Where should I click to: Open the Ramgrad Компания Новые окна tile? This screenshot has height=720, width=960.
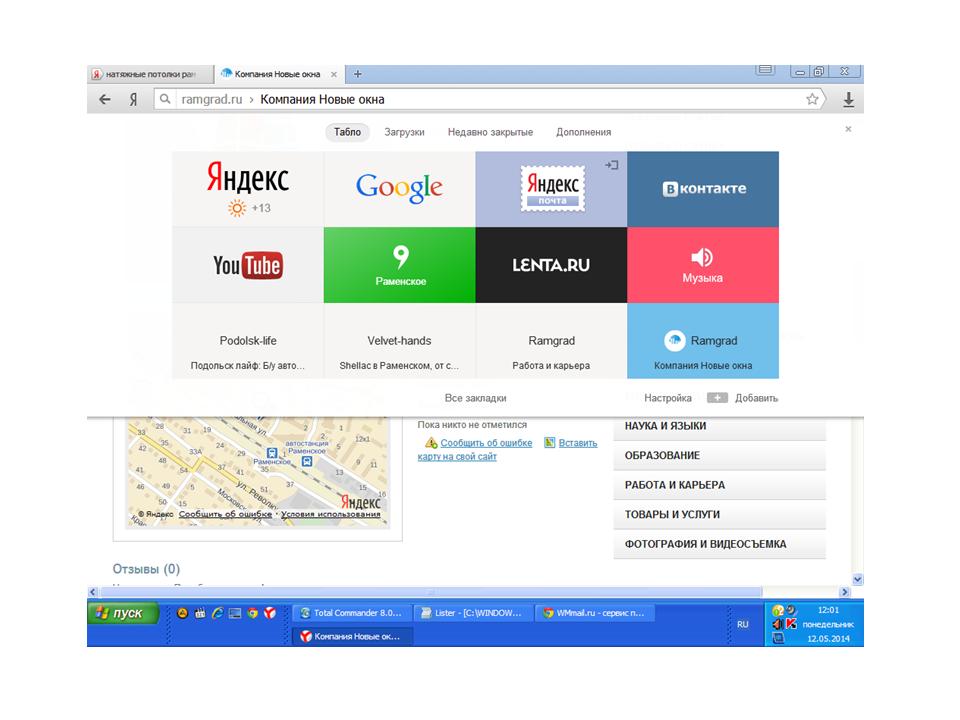point(703,341)
